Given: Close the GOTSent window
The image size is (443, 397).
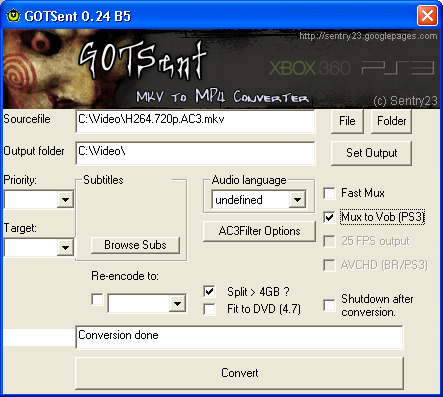Looking at the screenshot, I should click(427, 16).
